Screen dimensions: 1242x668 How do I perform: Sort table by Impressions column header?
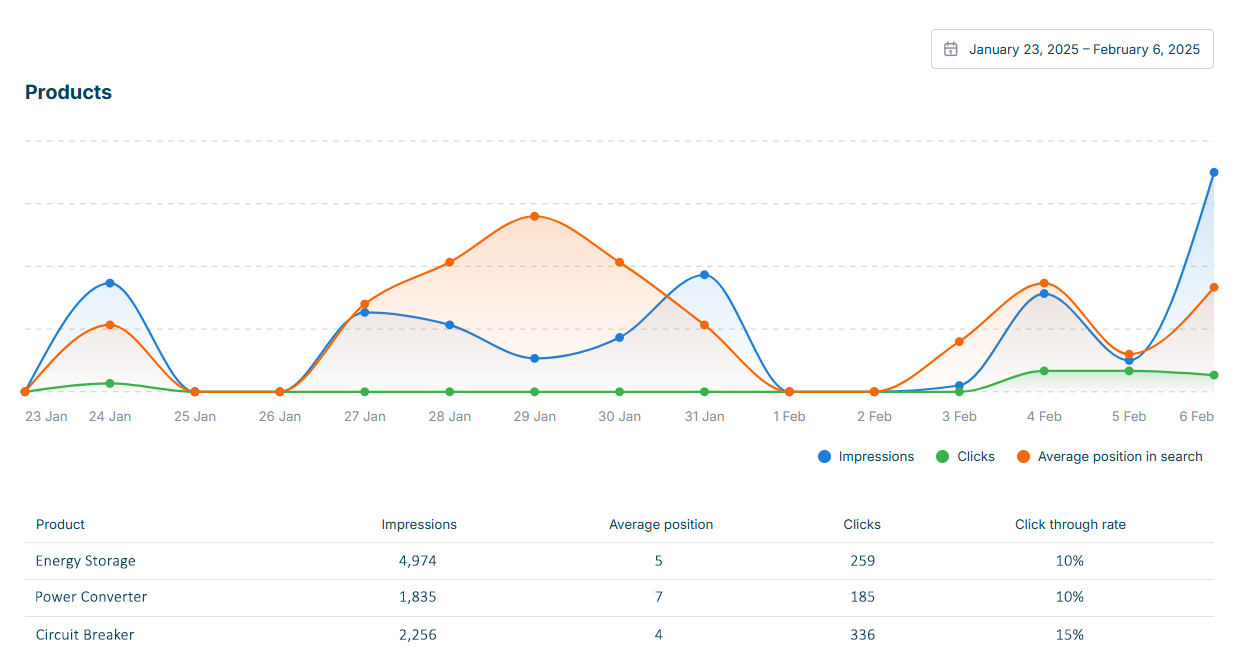pyautogui.click(x=419, y=525)
